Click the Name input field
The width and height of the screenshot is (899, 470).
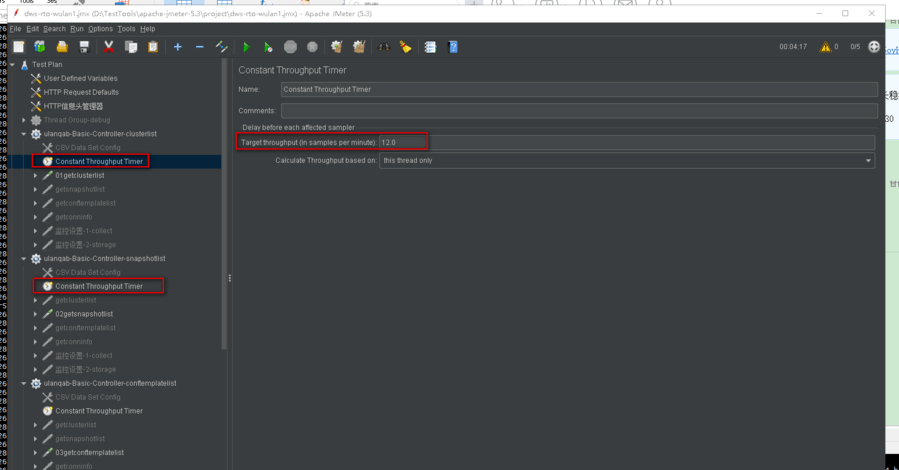[x=579, y=89]
